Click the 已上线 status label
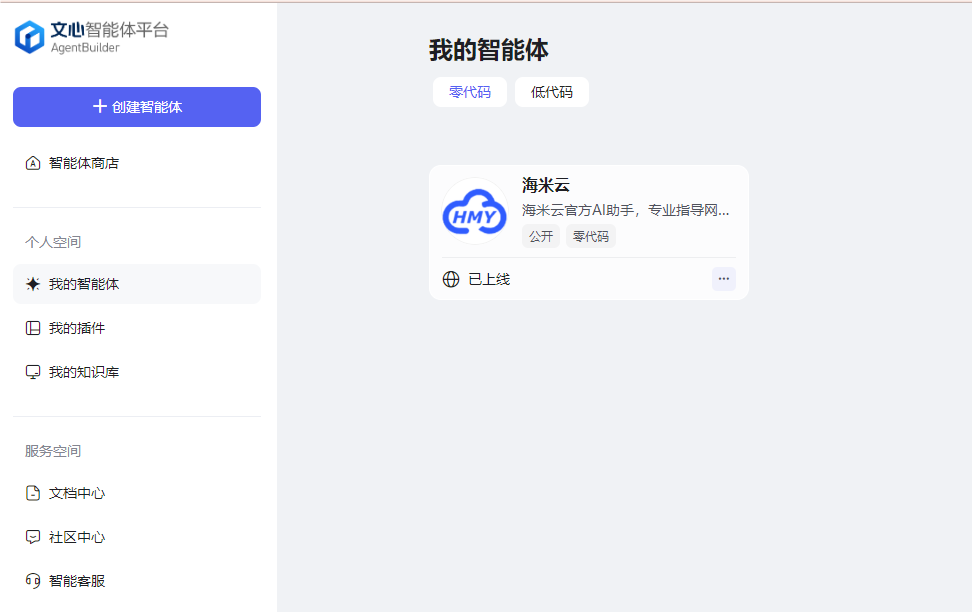 coord(489,279)
